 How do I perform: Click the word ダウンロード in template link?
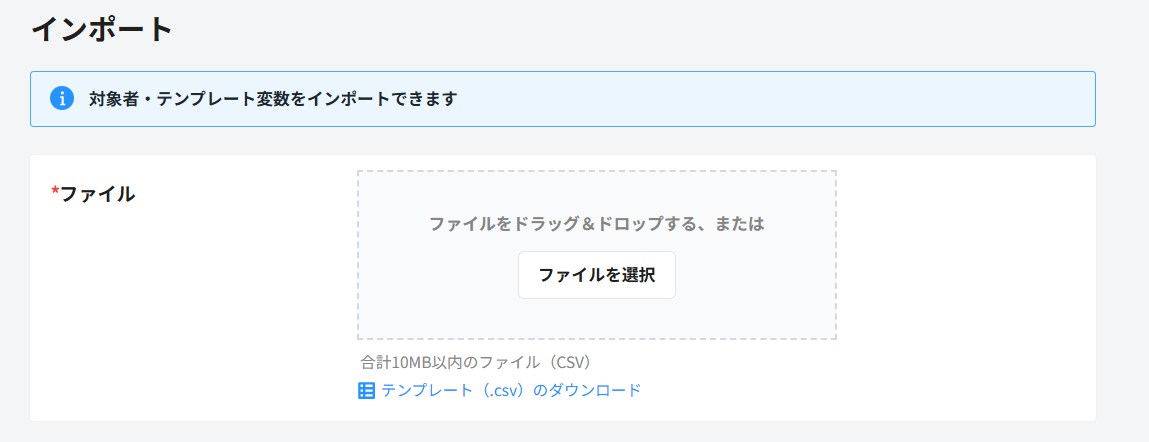[x=595, y=391]
